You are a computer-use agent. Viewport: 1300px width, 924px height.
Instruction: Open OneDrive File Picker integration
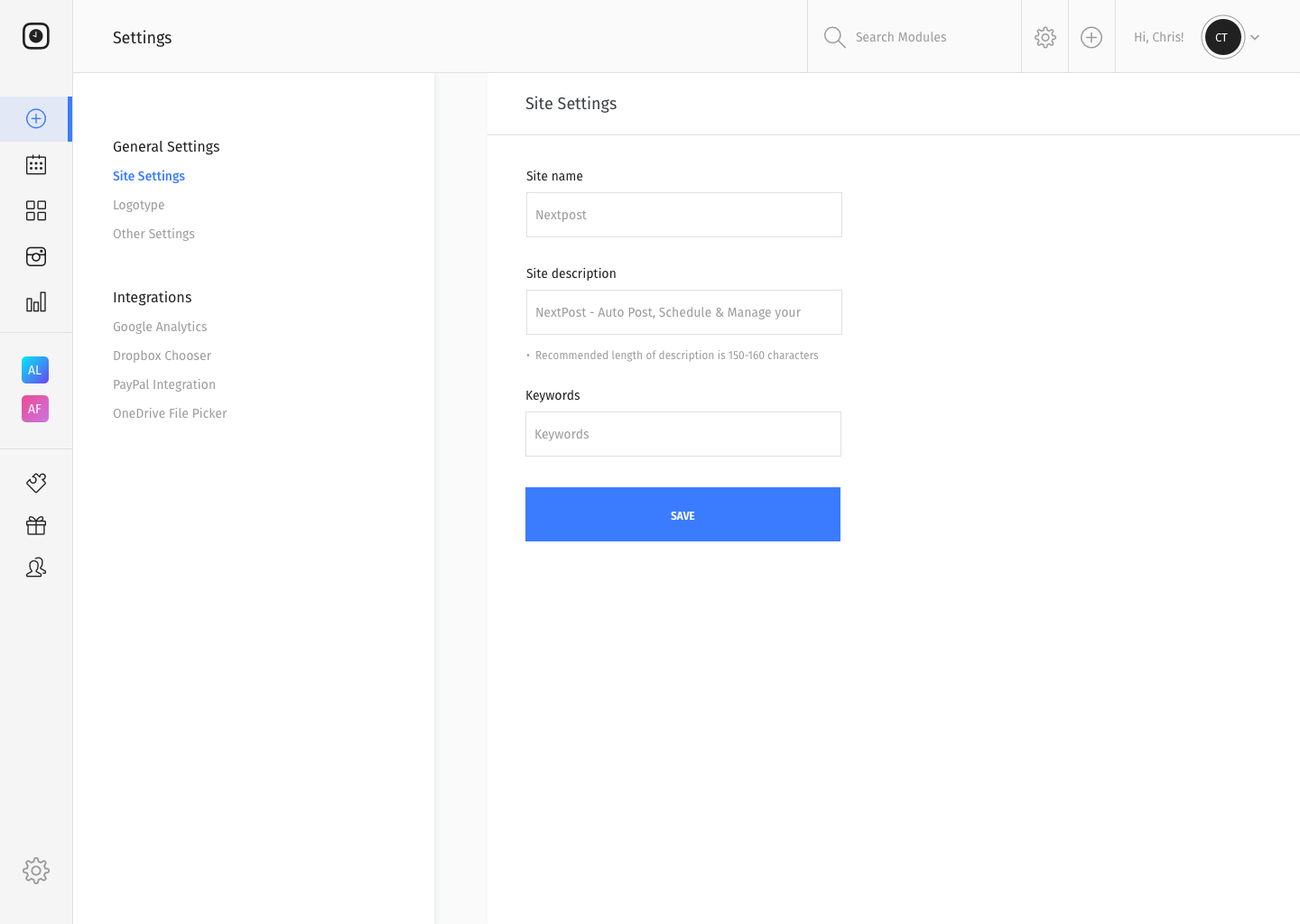coord(170,413)
